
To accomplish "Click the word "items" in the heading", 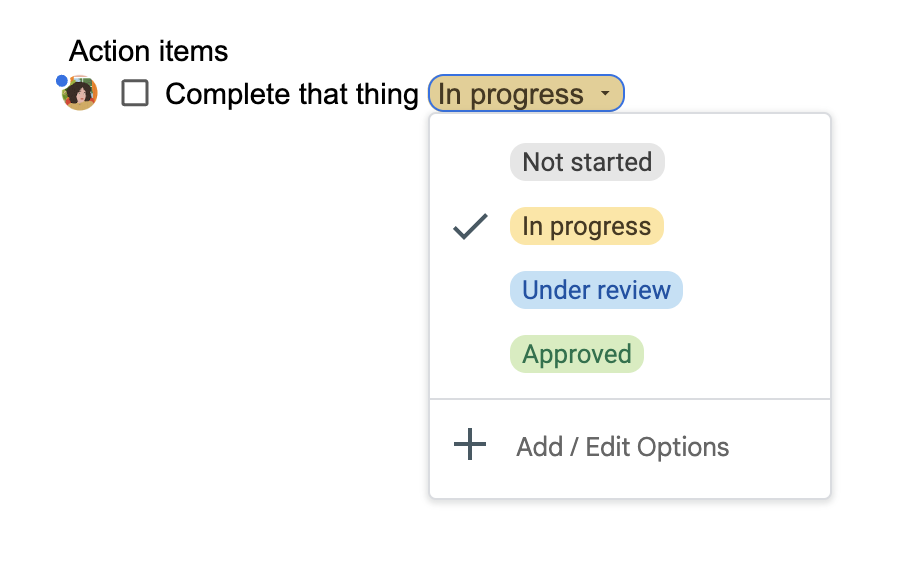I will (196, 51).
